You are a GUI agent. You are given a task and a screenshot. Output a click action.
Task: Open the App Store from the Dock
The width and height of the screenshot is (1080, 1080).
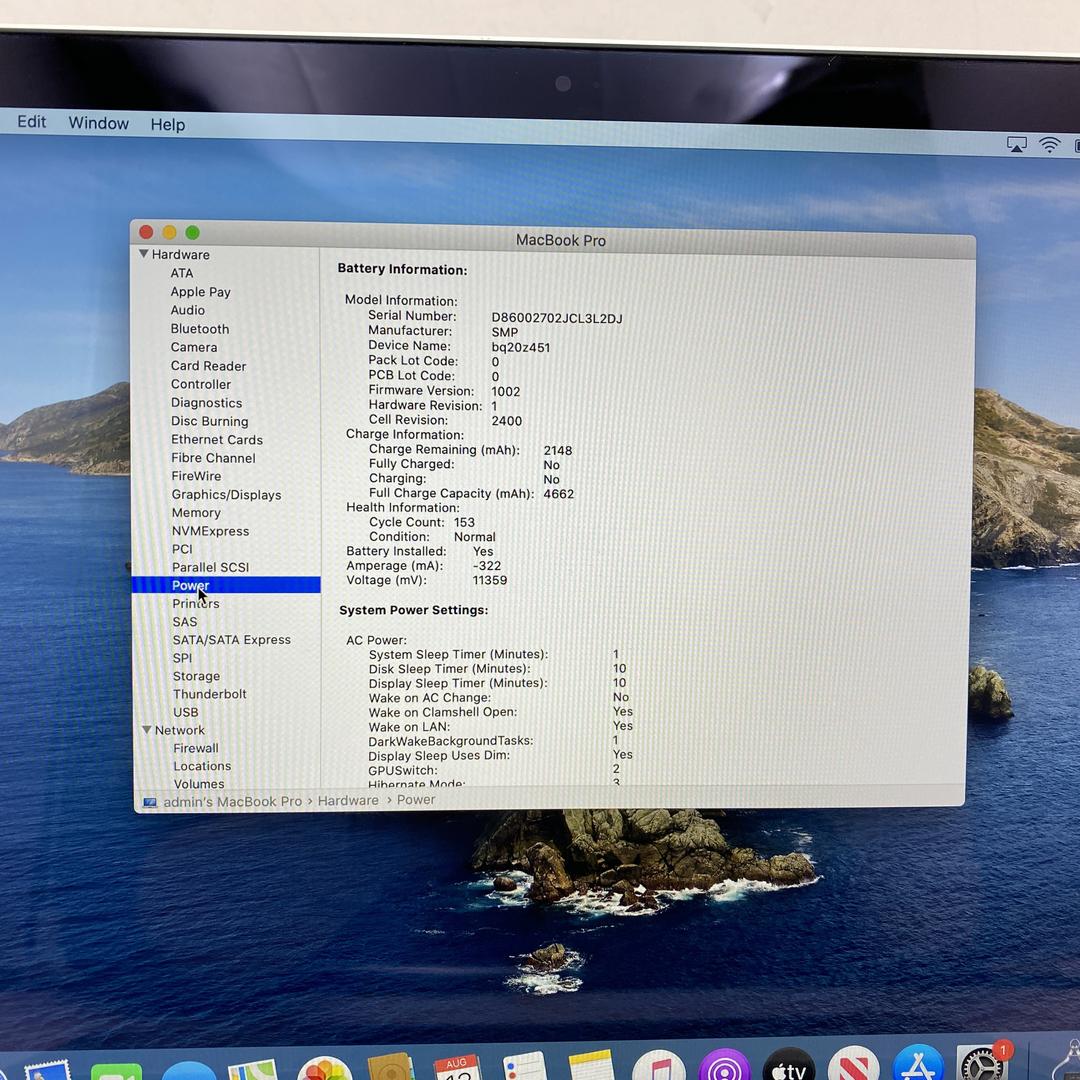[x=918, y=1062]
